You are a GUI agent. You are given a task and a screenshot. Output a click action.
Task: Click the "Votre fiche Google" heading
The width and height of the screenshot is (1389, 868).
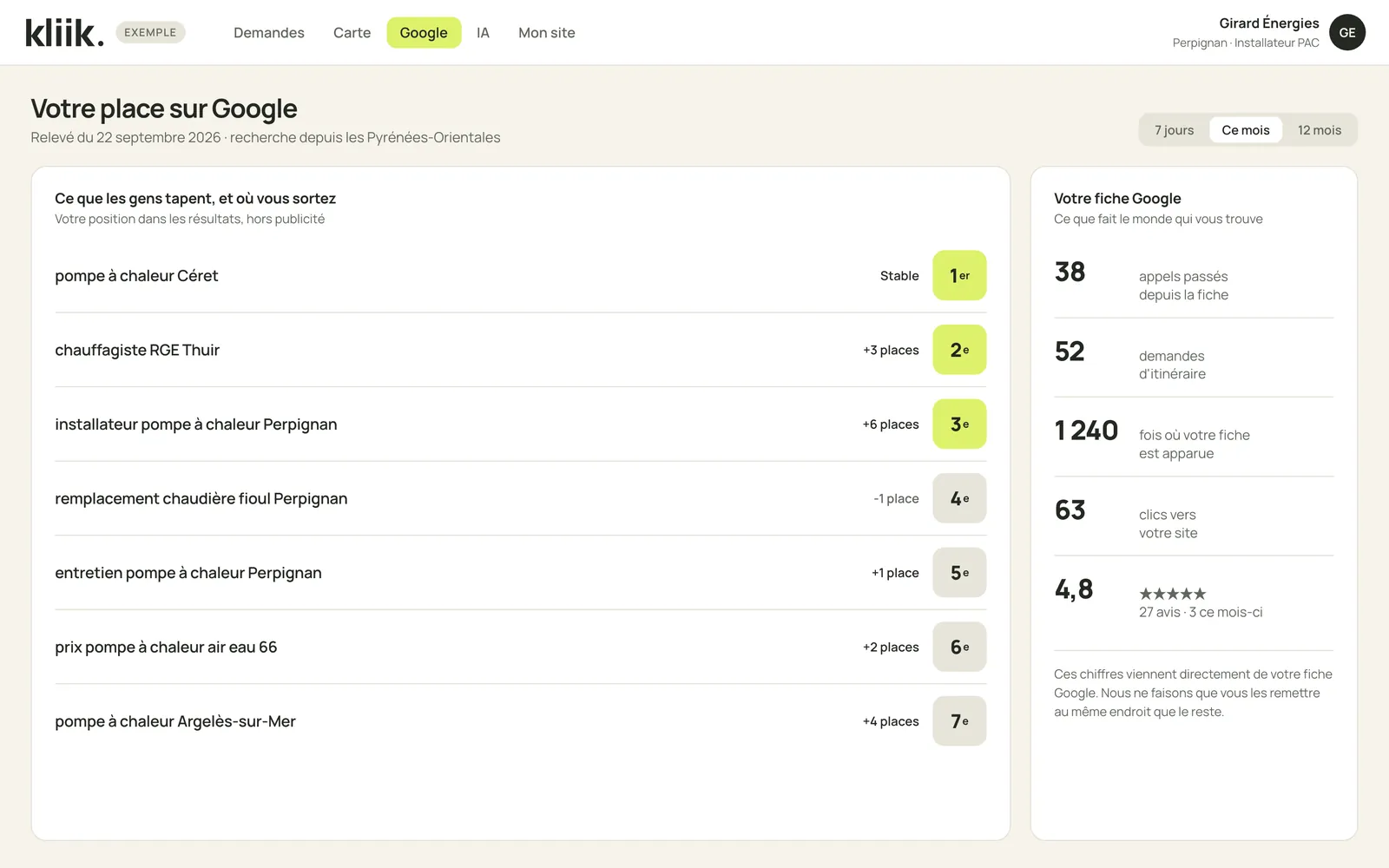1117,198
